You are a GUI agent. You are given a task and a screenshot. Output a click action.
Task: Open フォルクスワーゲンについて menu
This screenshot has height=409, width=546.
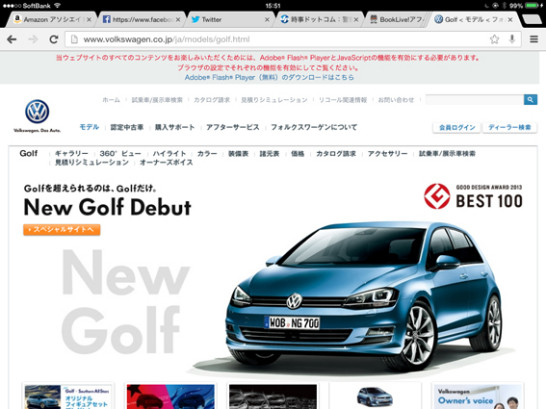314,127
